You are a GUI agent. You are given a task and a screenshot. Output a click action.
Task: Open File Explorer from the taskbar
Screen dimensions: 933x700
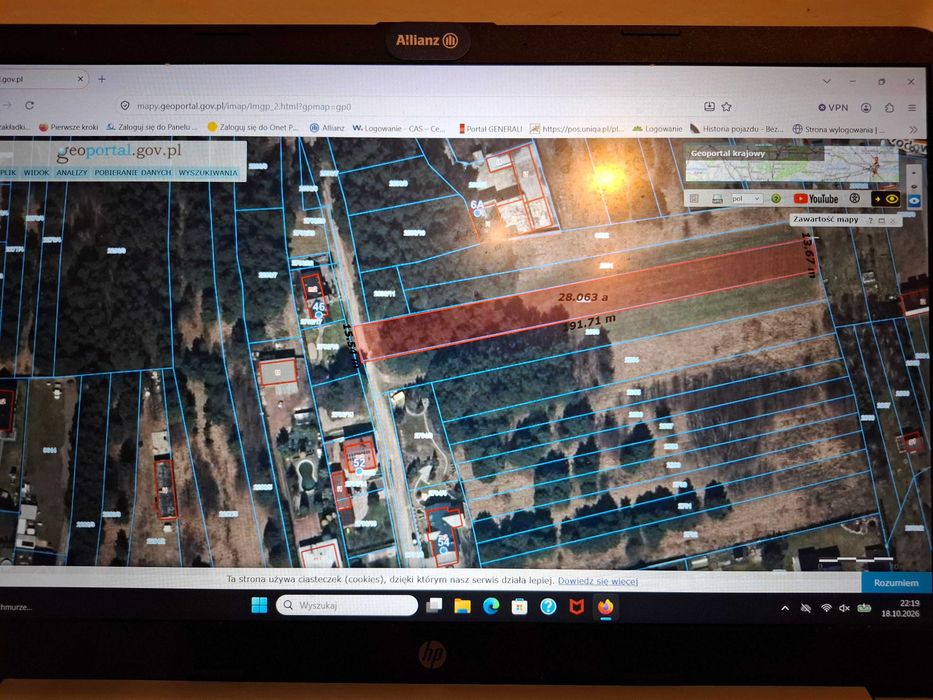pyautogui.click(x=462, y=606)
